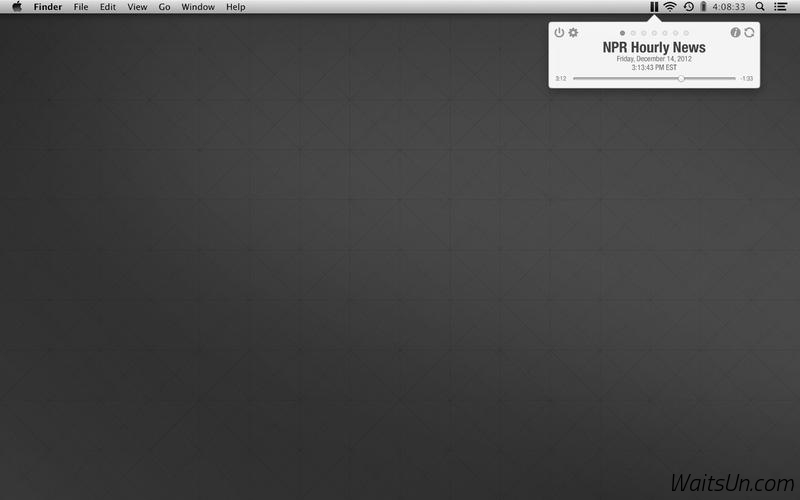This screenshot has width=800, height=500.
Task: Select the fifth page dot
Action: [x=665, y=33]
